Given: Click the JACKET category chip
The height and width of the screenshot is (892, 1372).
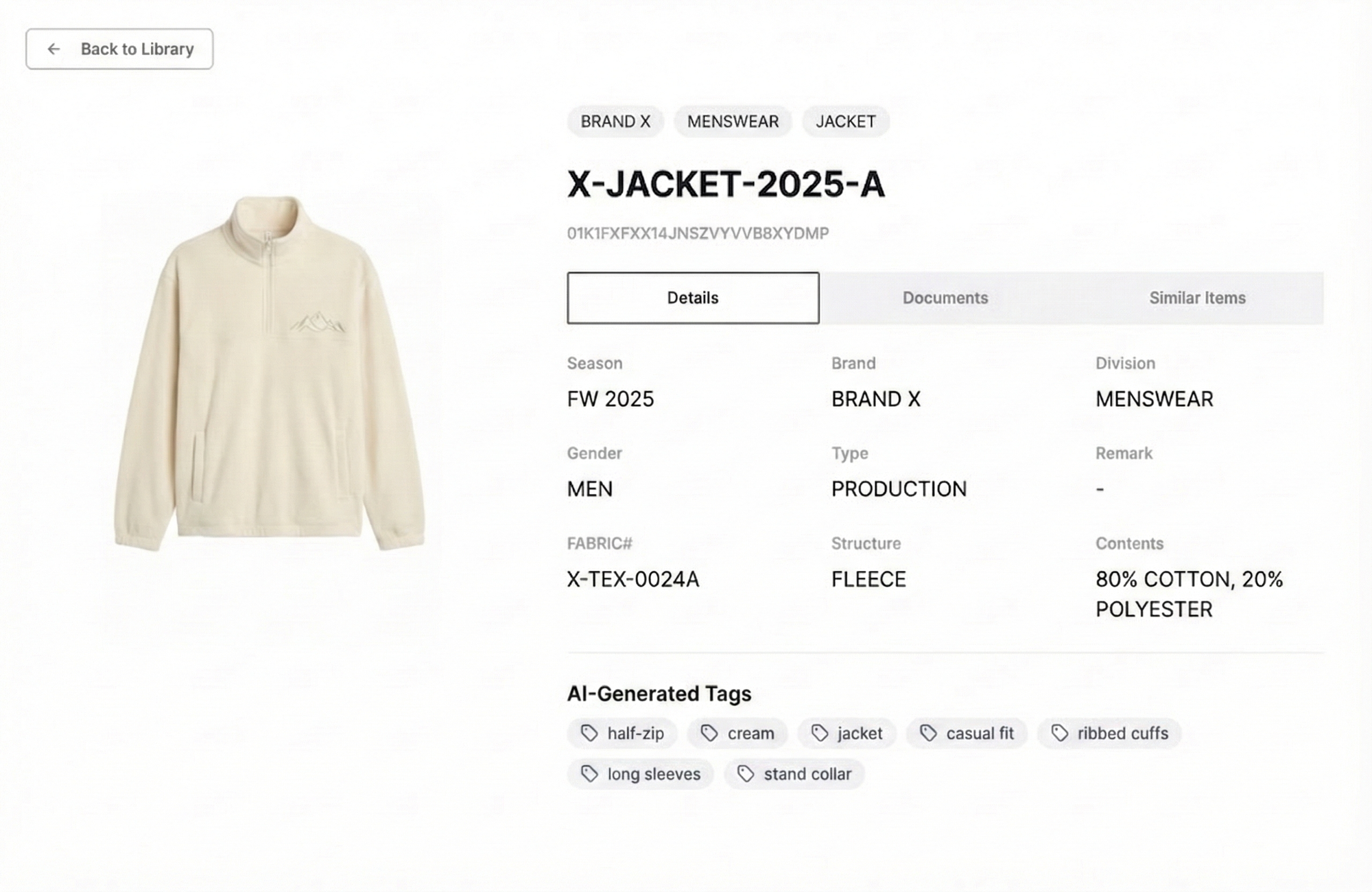Looking at the screenshot, I should click(845, 121).
